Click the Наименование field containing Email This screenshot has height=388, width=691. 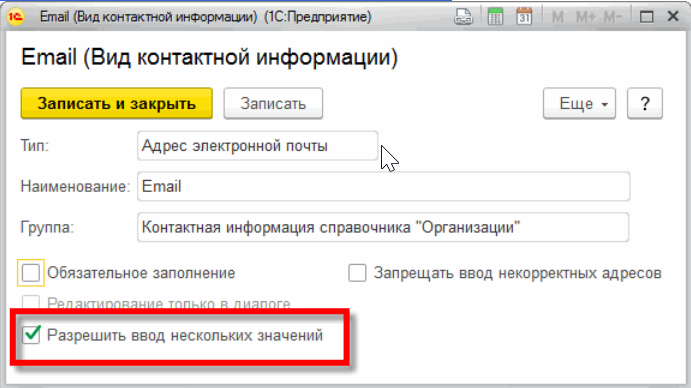[383, 187]
